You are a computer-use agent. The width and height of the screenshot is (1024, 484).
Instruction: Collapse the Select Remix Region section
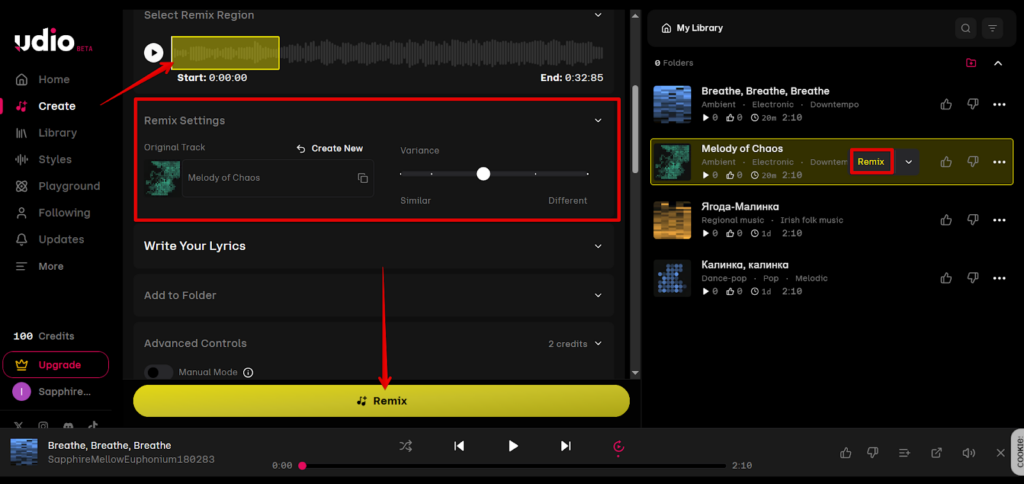tap(598, 14)
